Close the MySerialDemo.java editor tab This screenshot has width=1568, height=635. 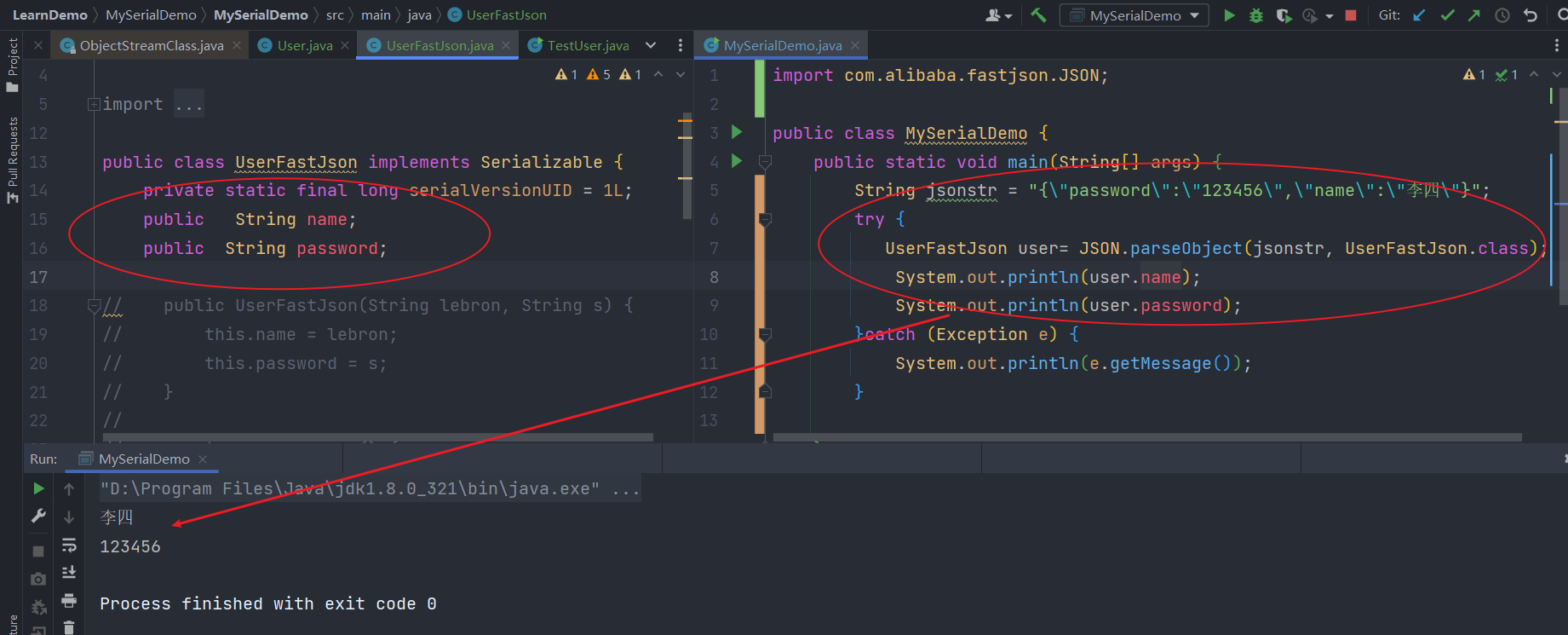(x=855, y=46)
